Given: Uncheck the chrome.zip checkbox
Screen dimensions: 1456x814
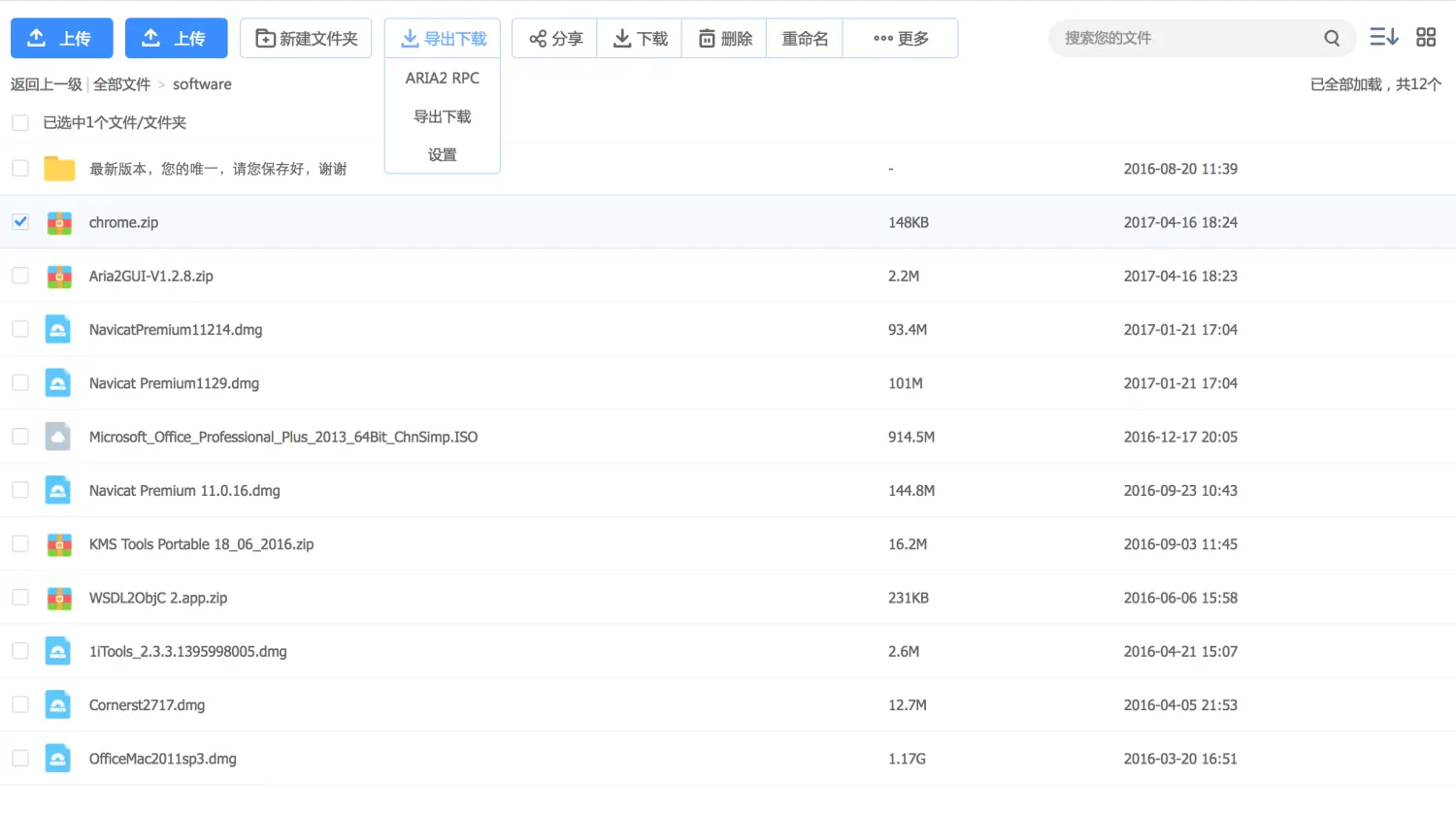Looking at the screenshot, I should pos(20,221).
